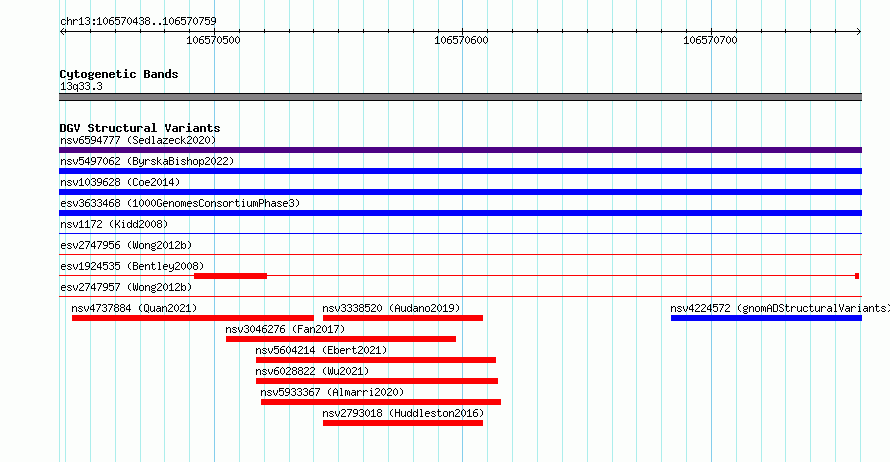Click the red bar under nsv5604214
This screenshot has height=462, width=890.
point(376,360)
